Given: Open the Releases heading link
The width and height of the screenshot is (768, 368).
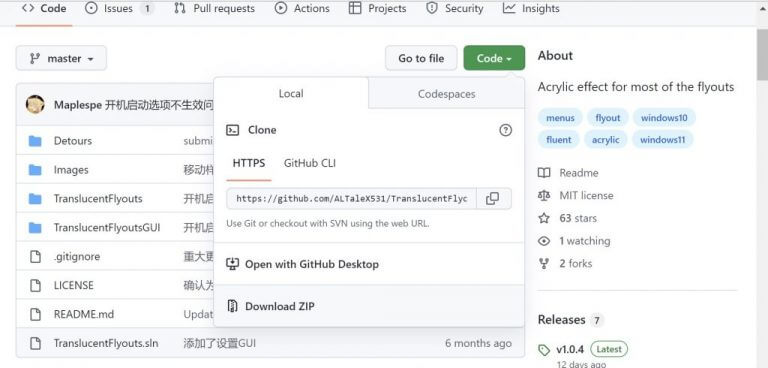Looking at the screenshot, I should pyautogui.click(x=561, y=320).
